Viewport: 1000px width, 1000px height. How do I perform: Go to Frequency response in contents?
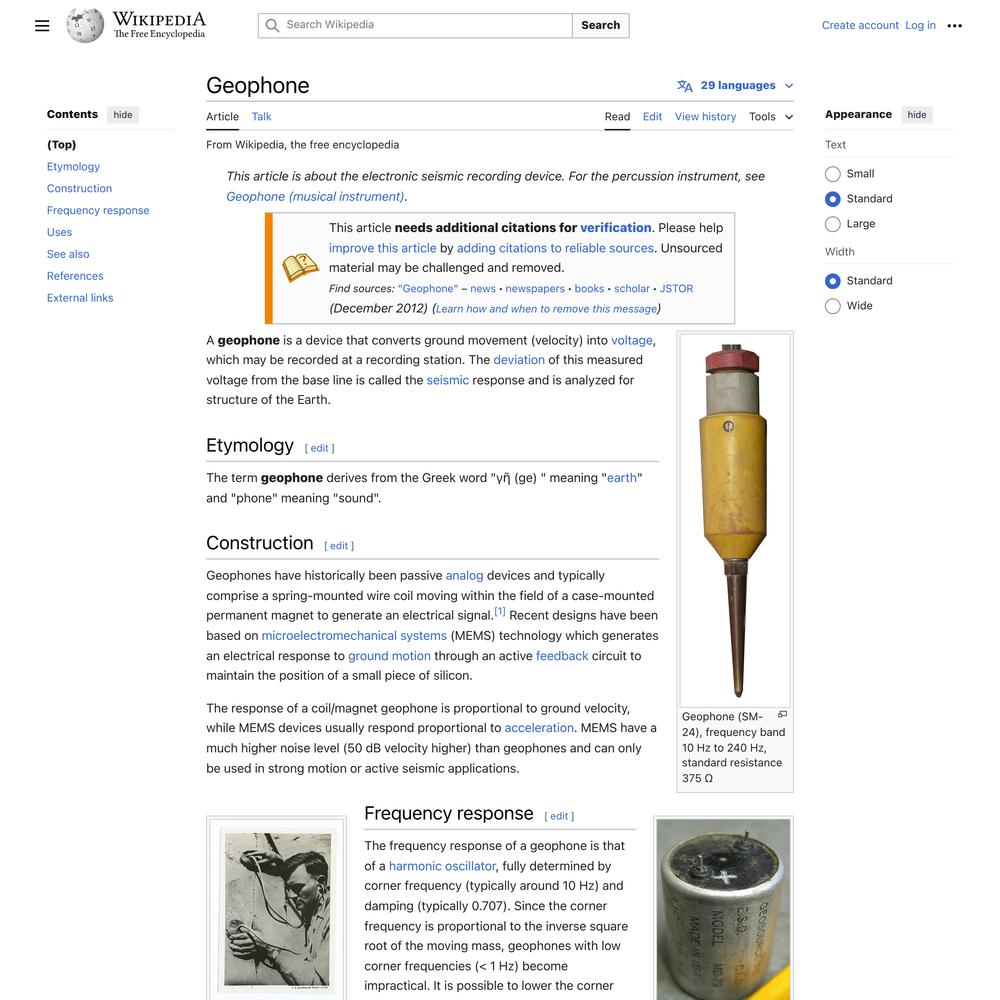click(x=98, y=210)
